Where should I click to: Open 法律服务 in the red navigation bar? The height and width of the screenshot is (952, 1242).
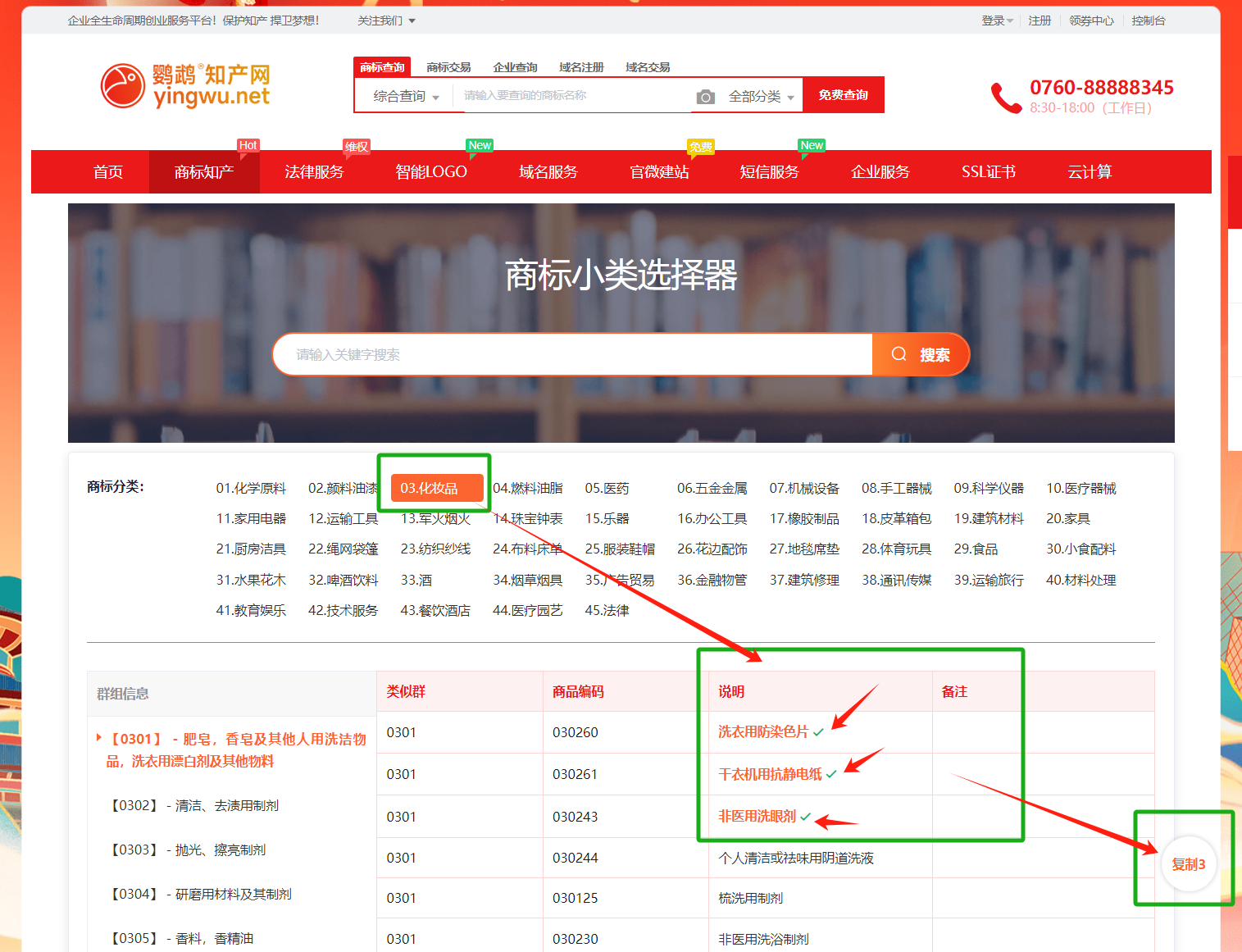tap(314, 172)
